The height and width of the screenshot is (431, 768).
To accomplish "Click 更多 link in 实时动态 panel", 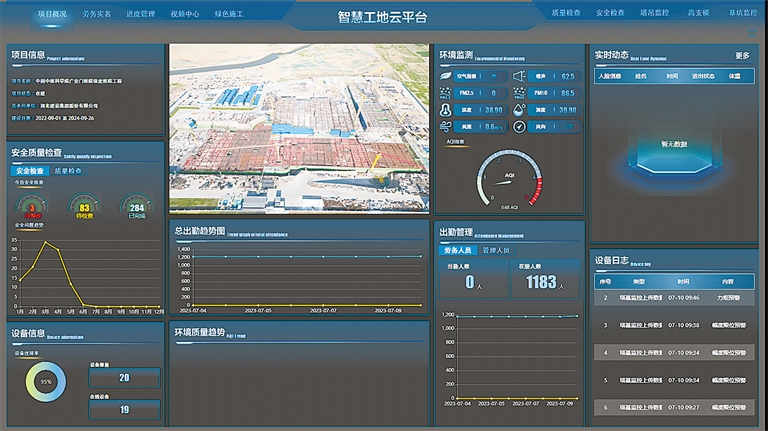I will pyautogui.click(x=742, y=56).
